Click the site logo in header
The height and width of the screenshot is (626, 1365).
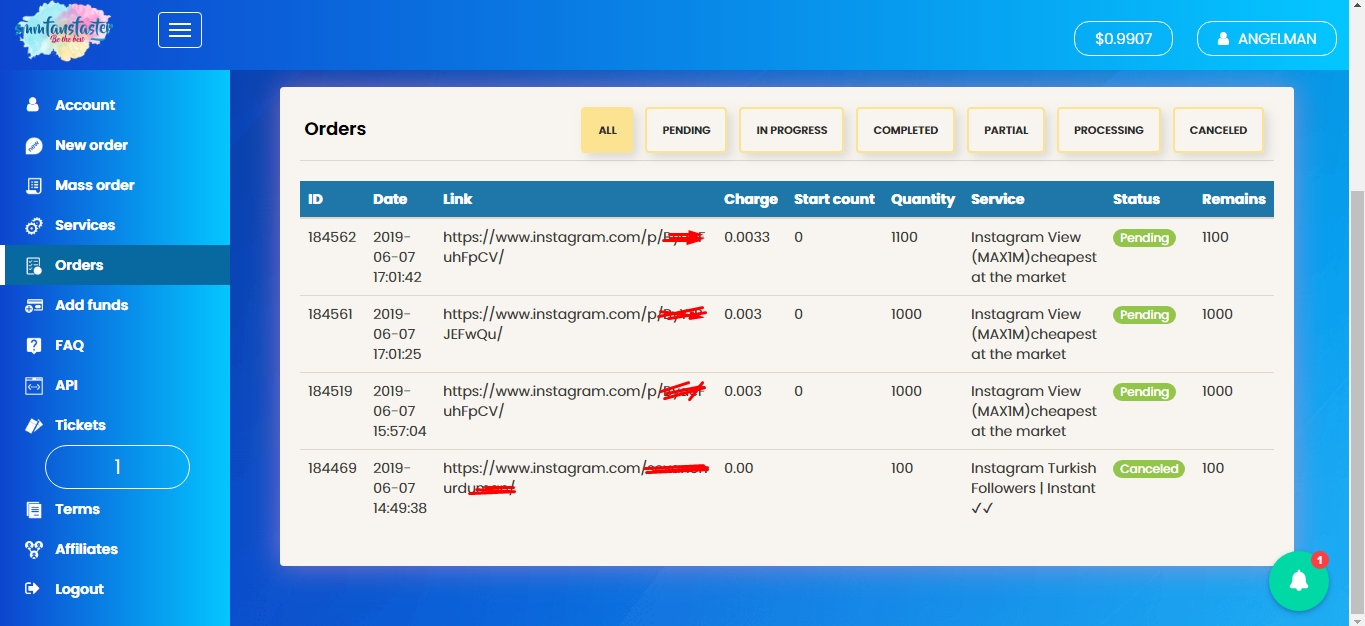64,32
